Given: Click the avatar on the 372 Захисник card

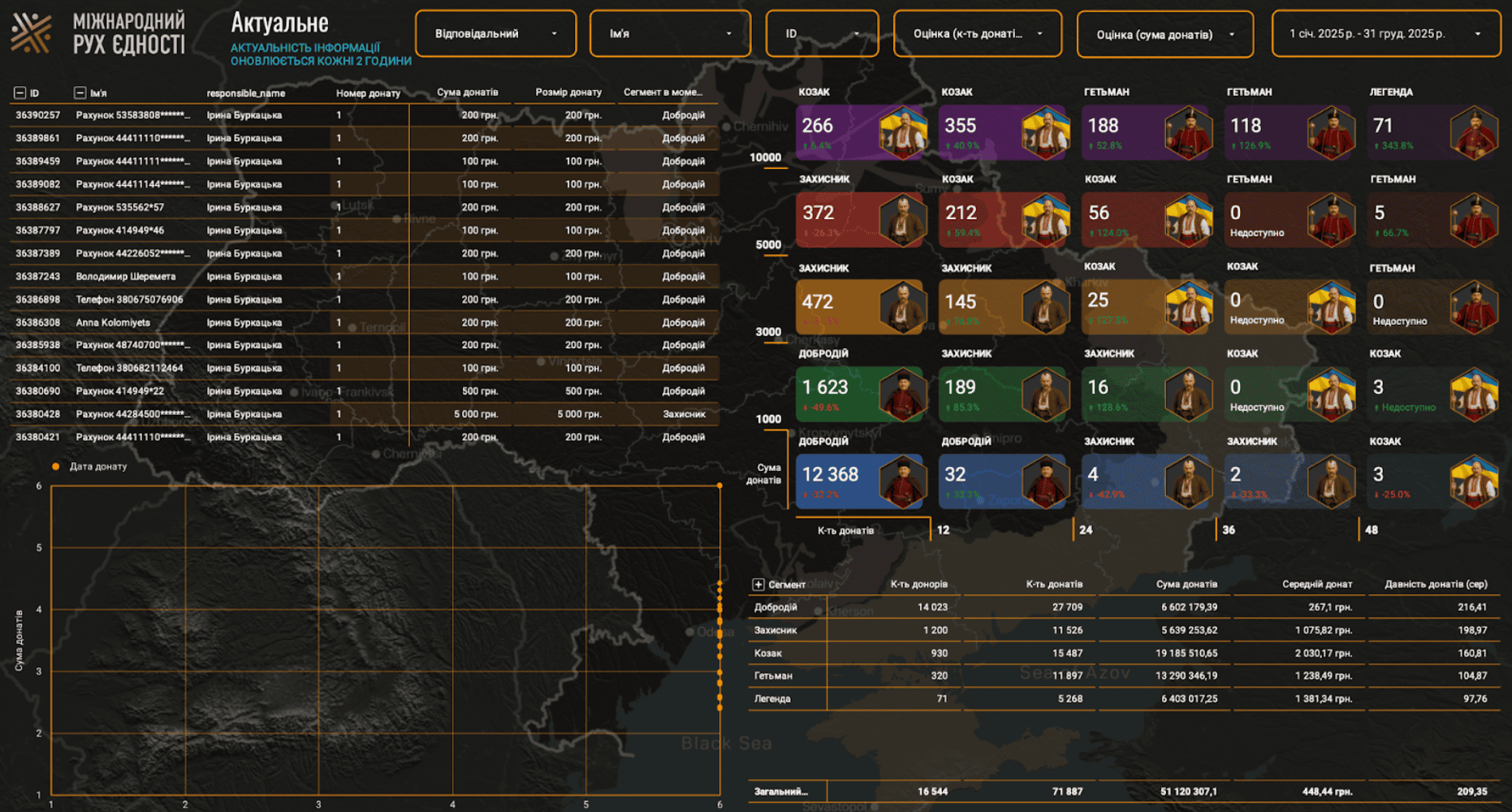Looking at the screenshot, I should (902, 219).
